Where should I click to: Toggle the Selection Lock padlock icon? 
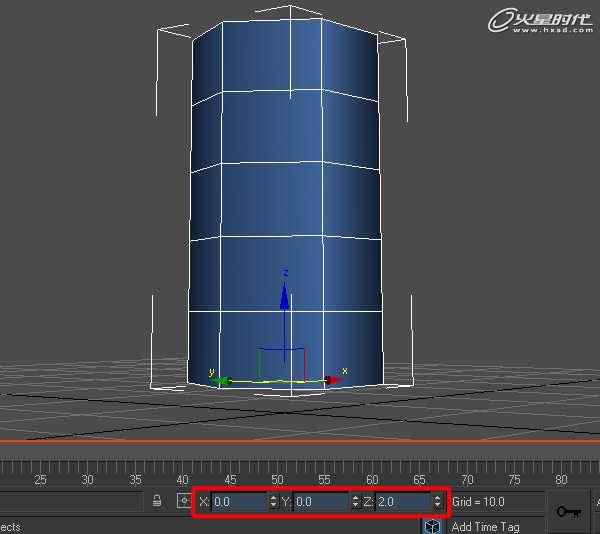157,501
